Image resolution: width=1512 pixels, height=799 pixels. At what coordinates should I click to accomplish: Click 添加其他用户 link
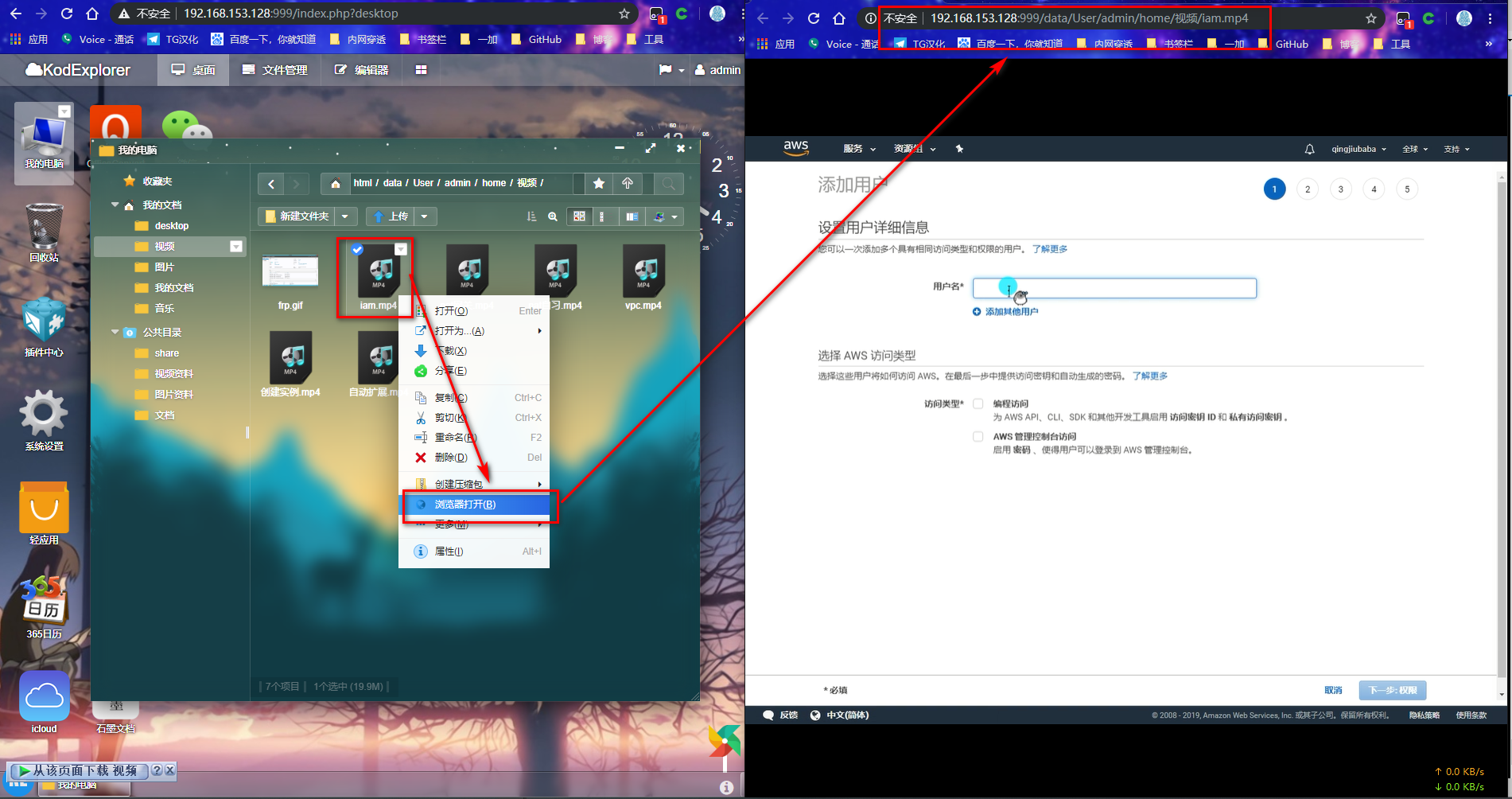click(1005, 312)
